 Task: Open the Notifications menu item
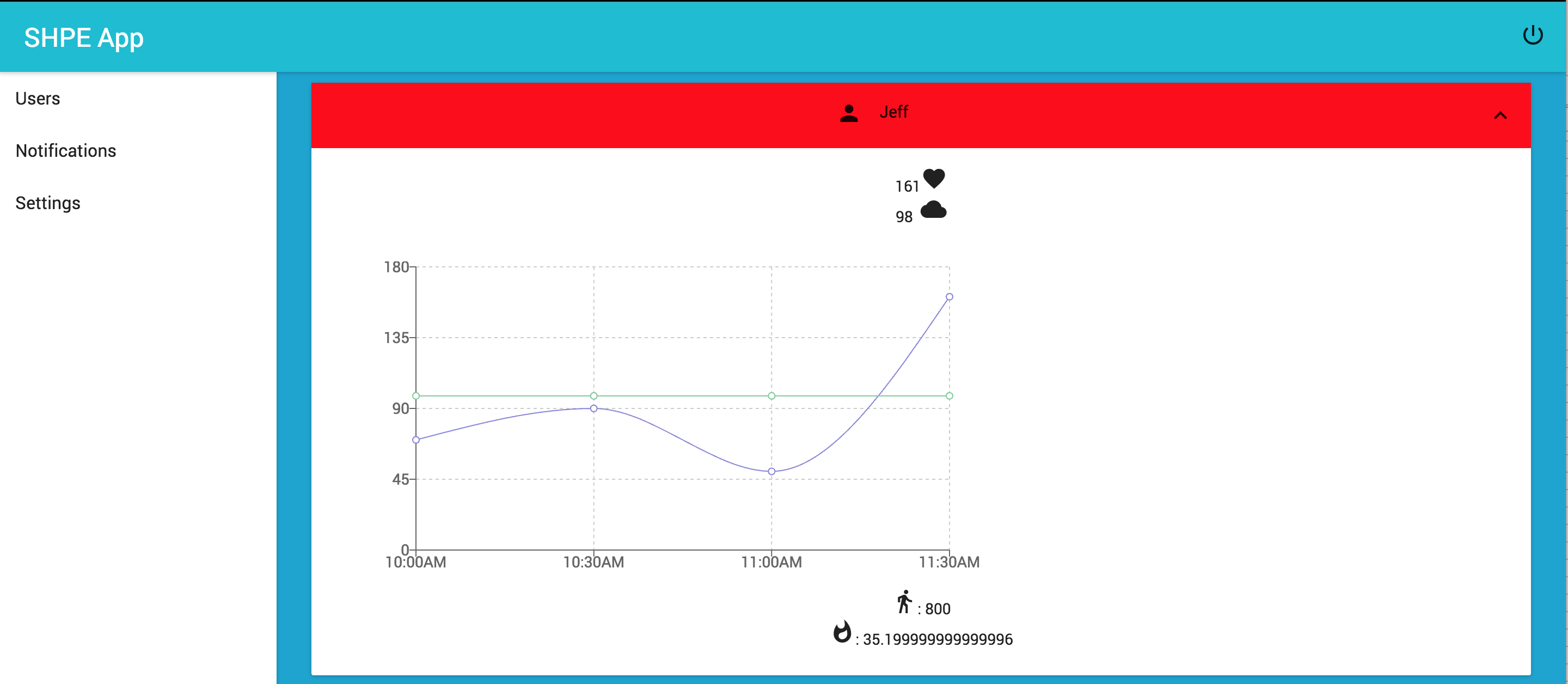(66, 151)
